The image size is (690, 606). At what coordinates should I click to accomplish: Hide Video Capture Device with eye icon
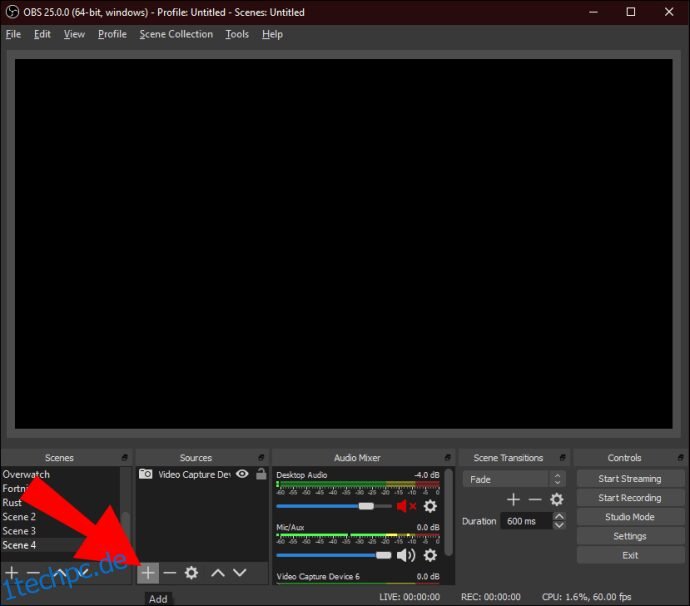(x=242, y=474)
